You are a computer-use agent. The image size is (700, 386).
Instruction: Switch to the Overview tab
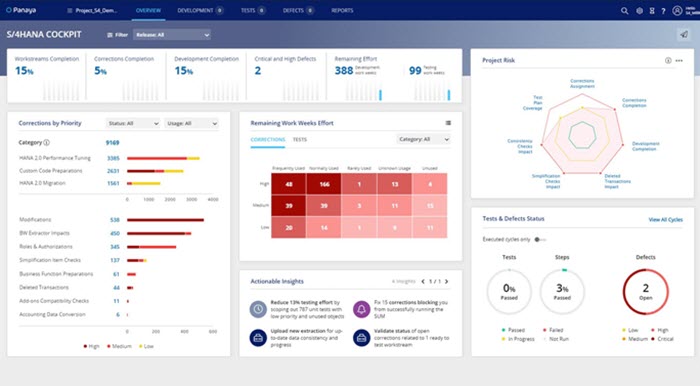tap(148, 11)
